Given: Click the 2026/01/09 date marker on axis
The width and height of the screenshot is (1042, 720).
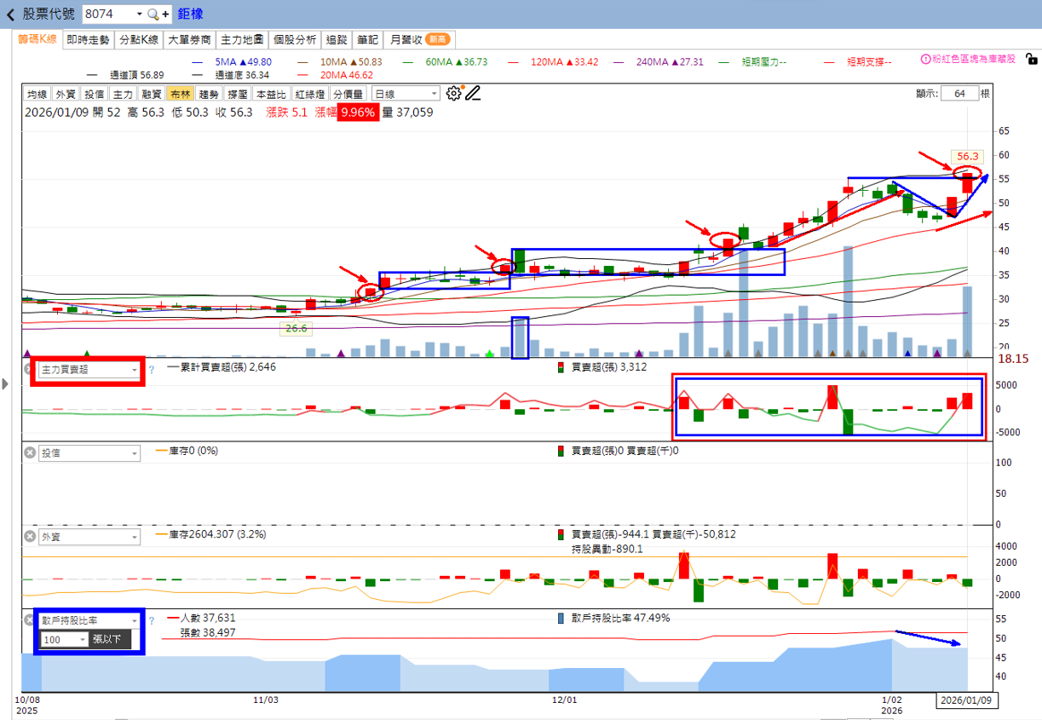Looking at the screenshot, I should [x=966, y=700].
